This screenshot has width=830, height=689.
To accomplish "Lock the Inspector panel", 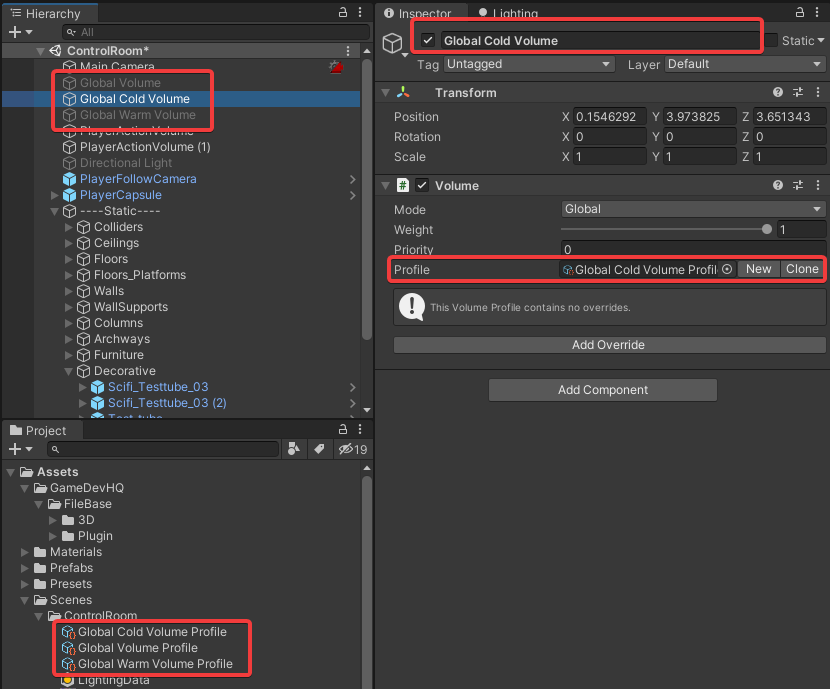I will pos(799,12).
